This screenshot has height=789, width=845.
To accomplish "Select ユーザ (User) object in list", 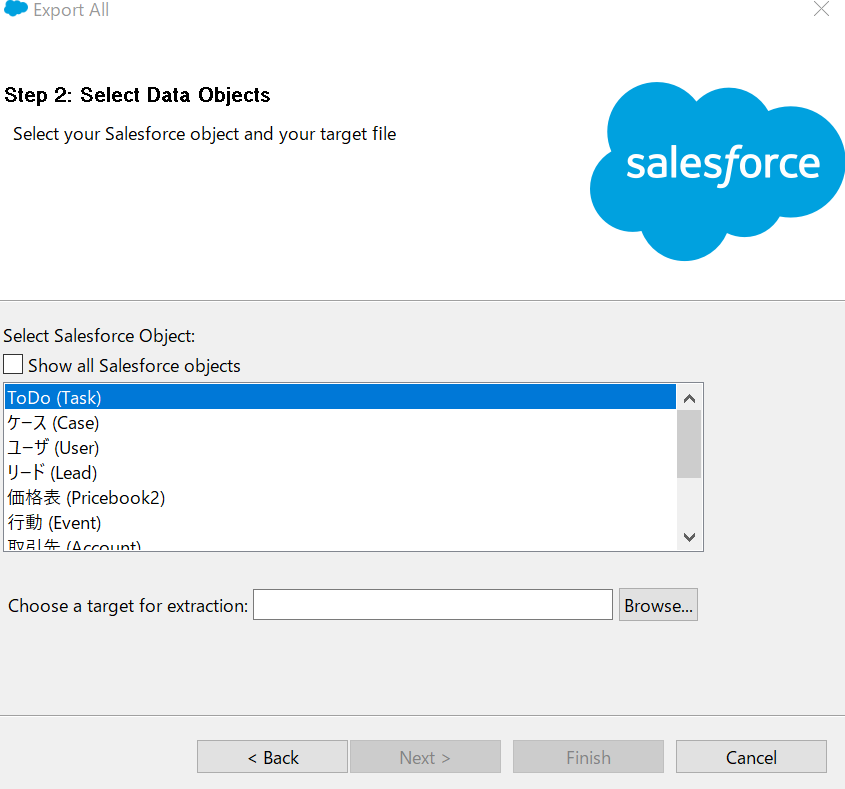I will (54, 448).
